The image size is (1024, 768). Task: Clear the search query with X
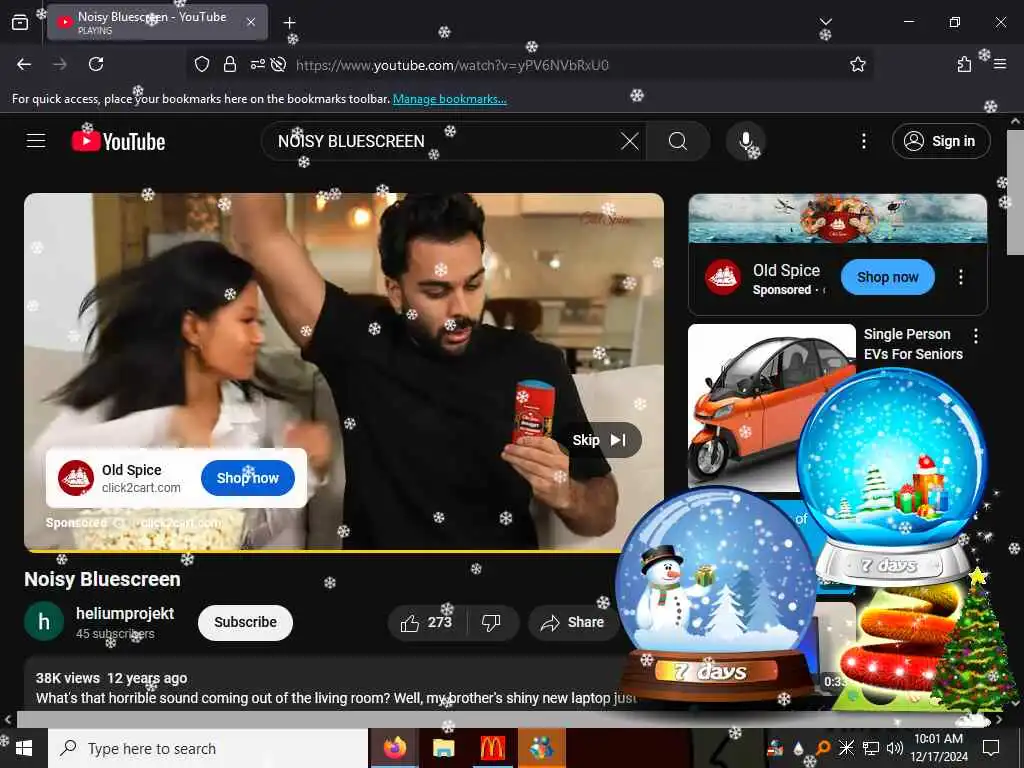[630, 141]
